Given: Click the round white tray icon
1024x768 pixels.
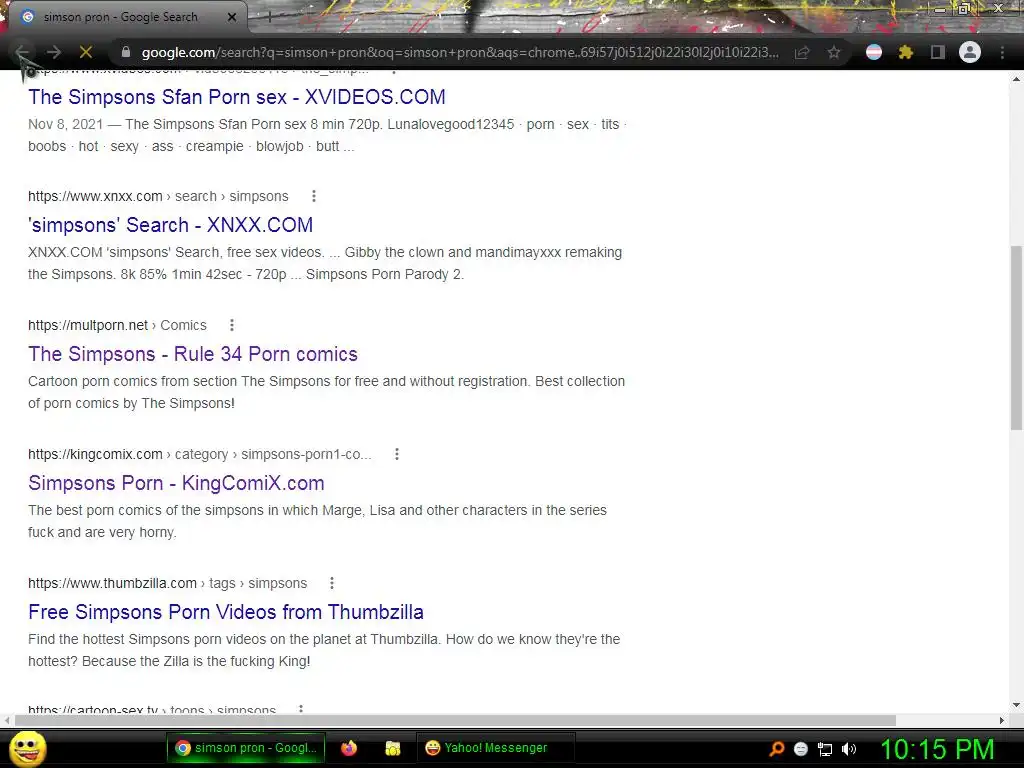Looking at the screenshot, I should pyautogui.click(x=801, y=749).
